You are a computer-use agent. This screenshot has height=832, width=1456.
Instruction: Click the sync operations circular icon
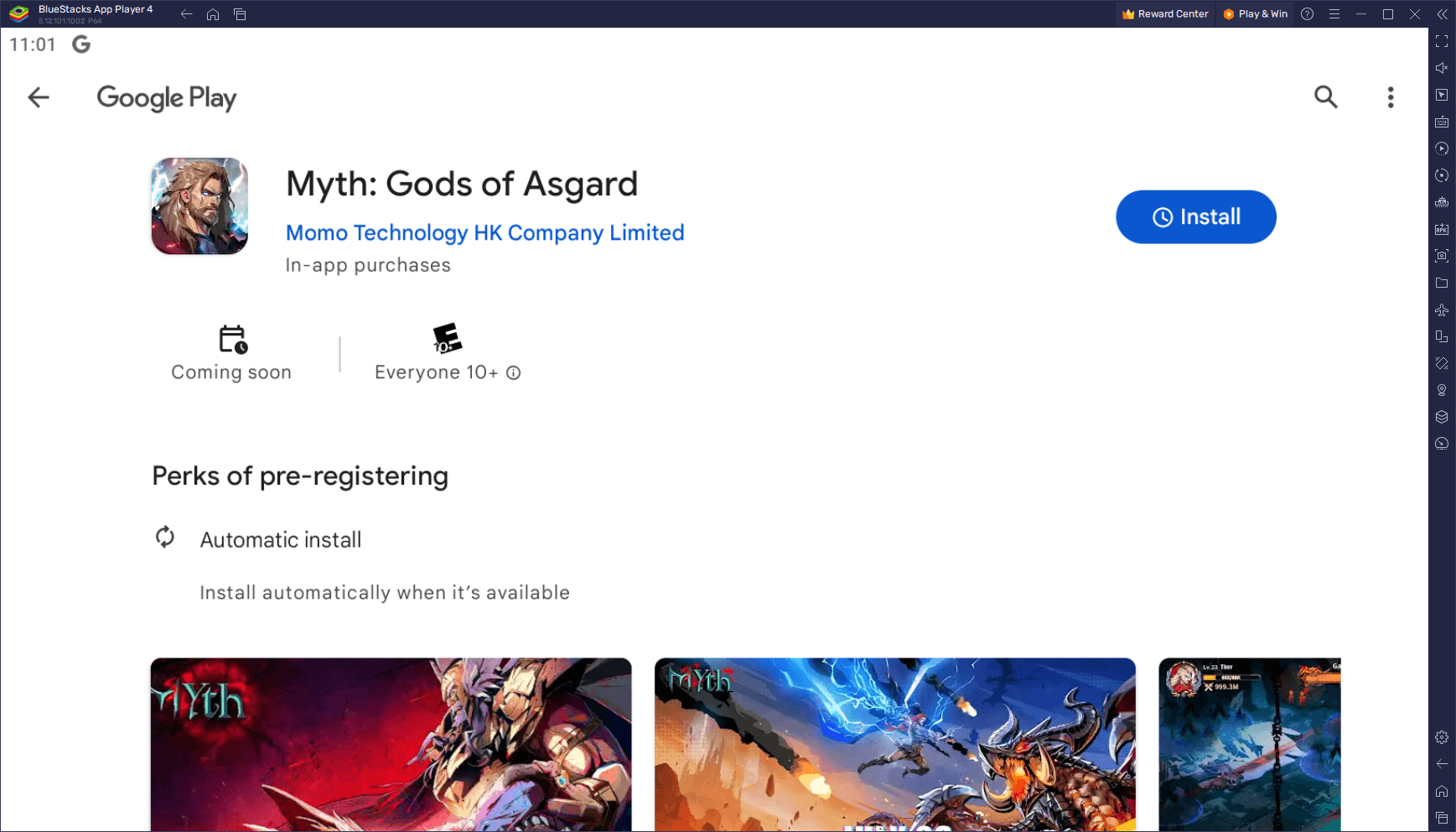[x=1442, y=175]
